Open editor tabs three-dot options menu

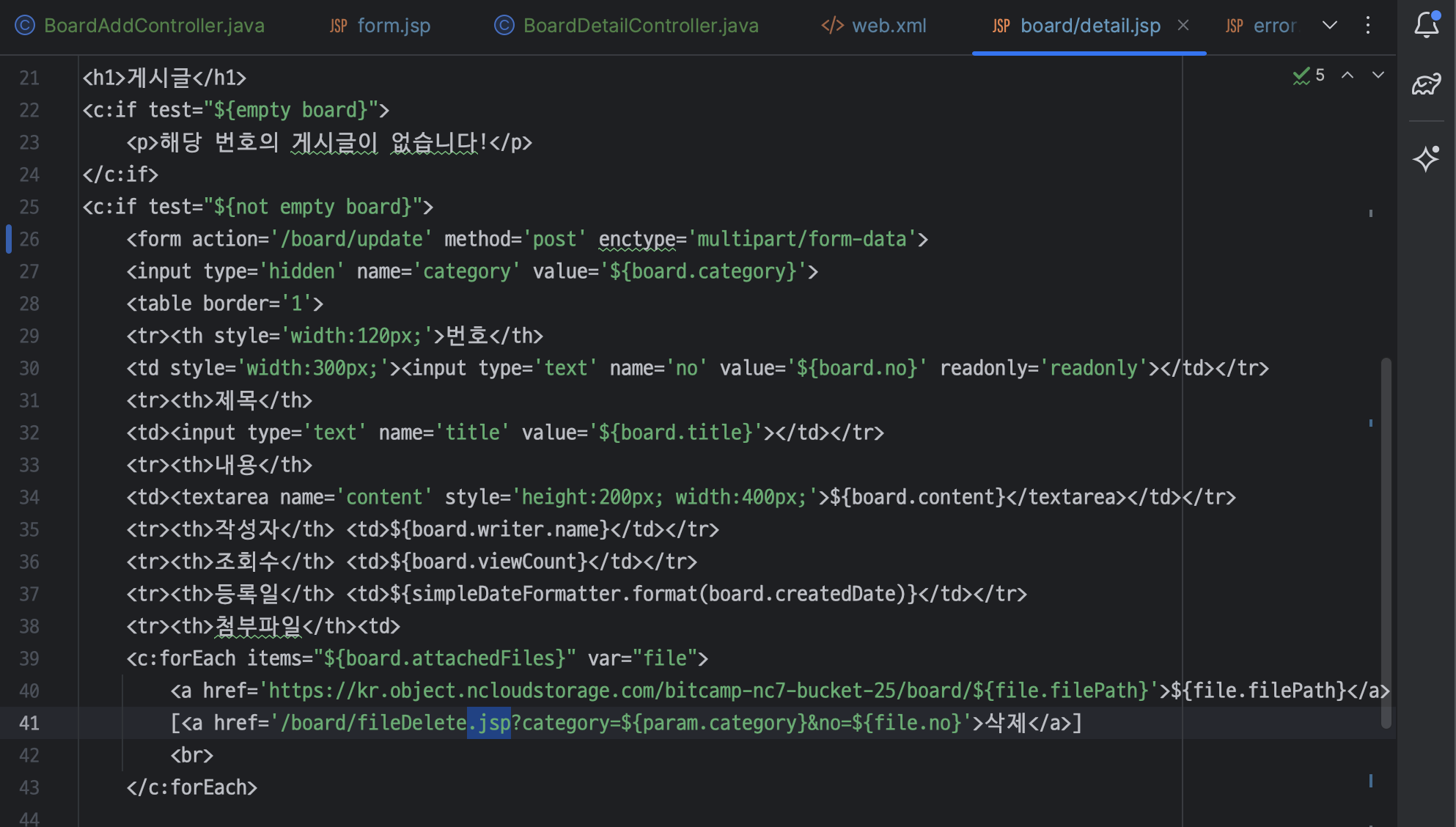tap(1368, 26)
